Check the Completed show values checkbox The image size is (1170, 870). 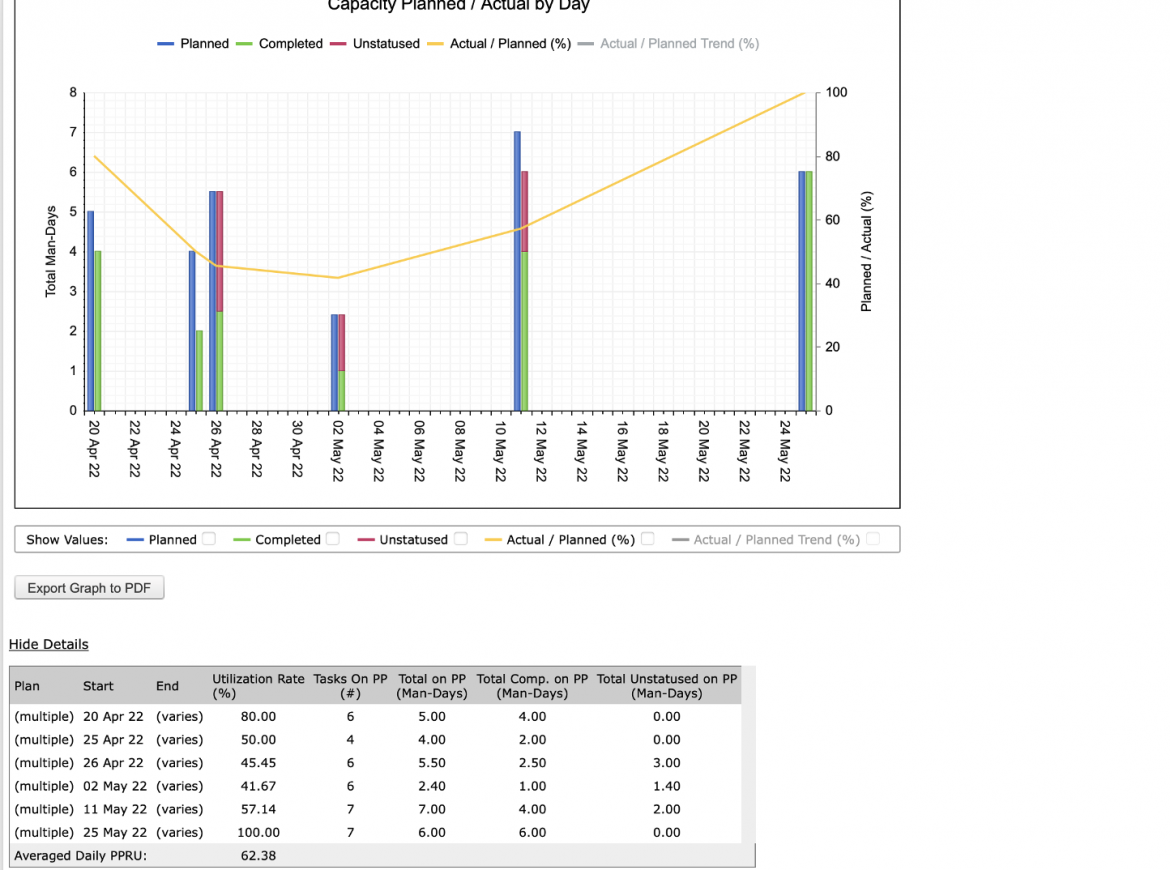pos(333,539)
